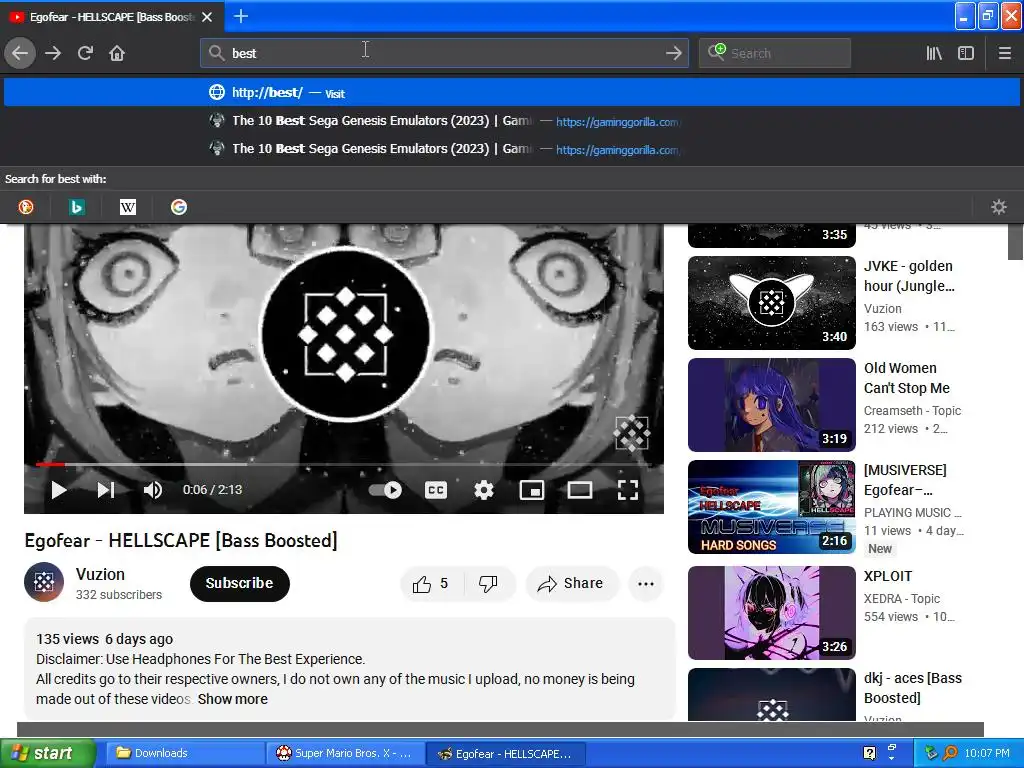Open the more actions three-dot menu
1024x768 pixels.
pyautogui.click(x=646, y=584)
